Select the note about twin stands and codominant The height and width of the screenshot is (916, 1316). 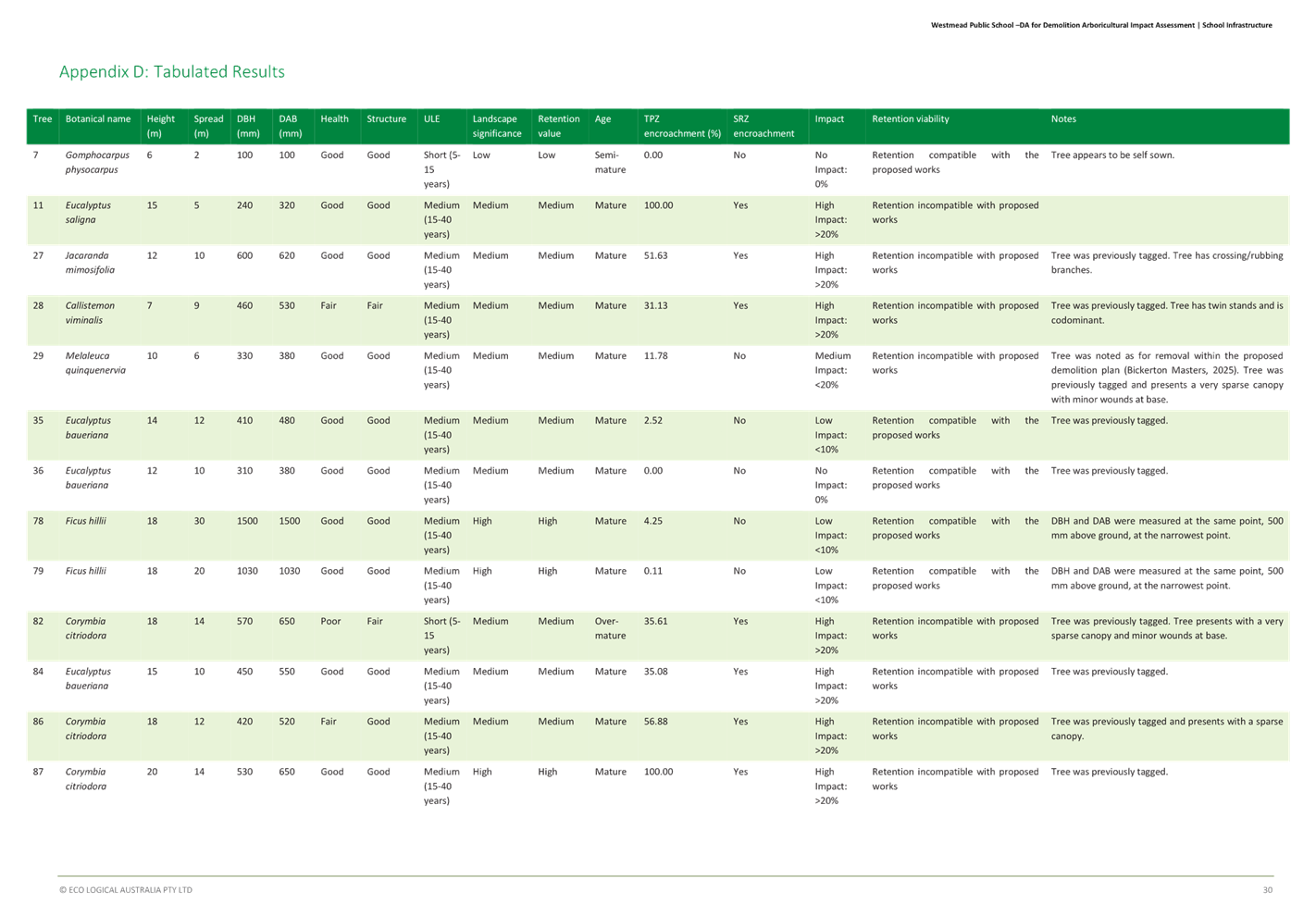click(x=1166, y=313)
